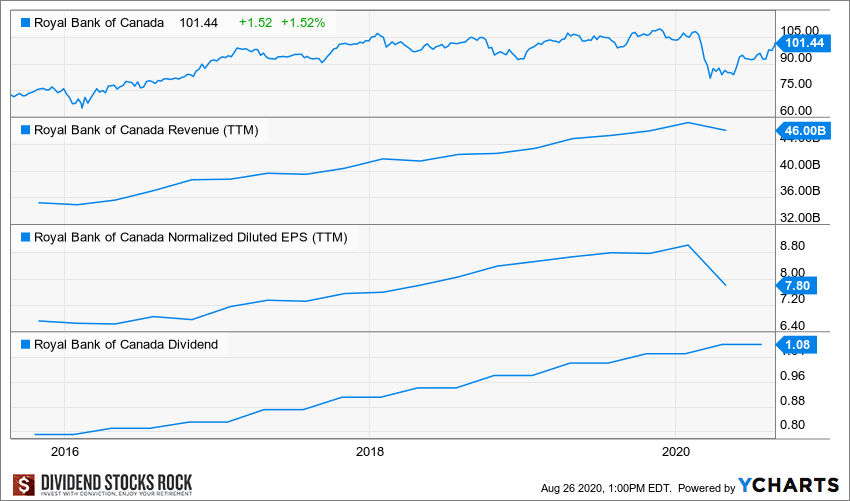Click the 2018 x-axis label
The height and width of the screenshot is (501, 850).
click(370, 452)
